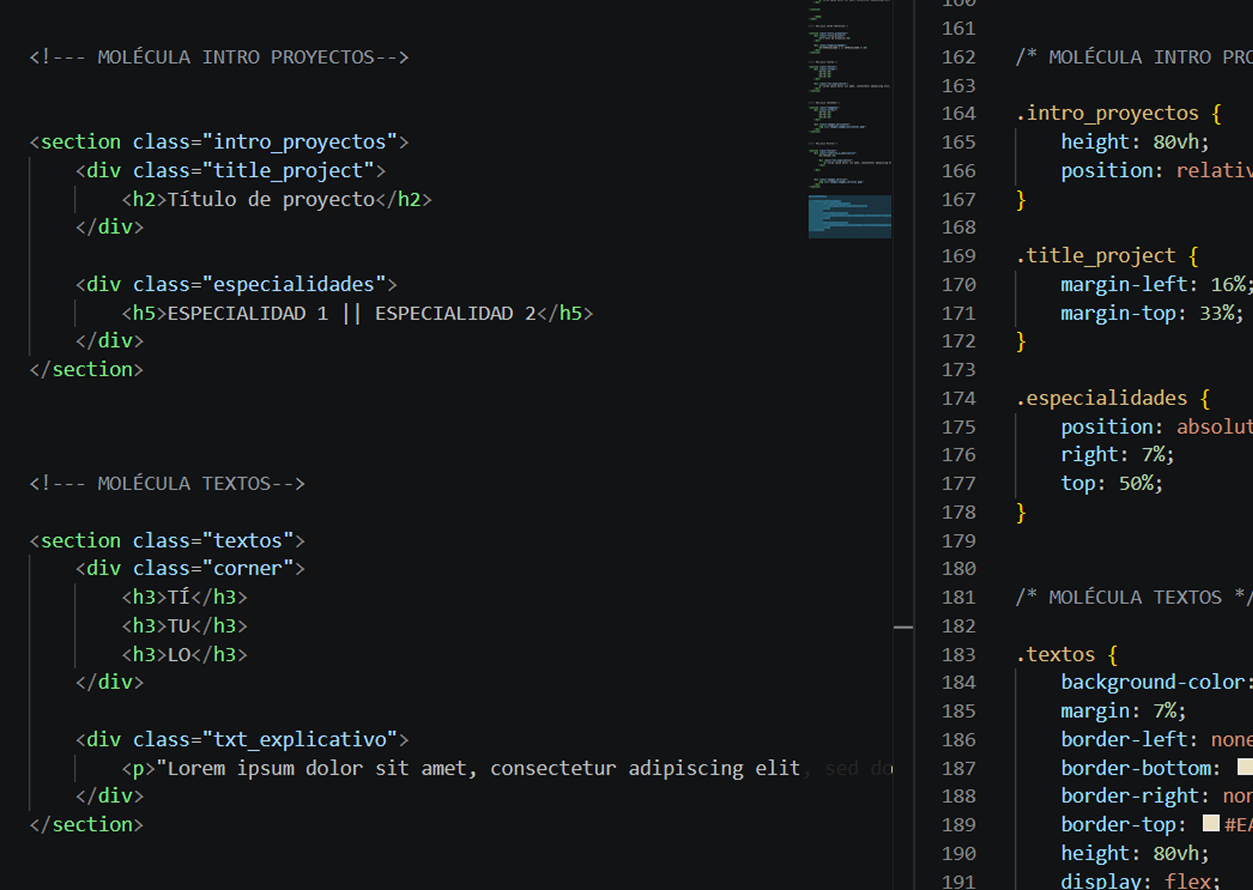Image resolution: width=1253 pixels, height=890 pixels.
Task: Click the h3 TÍ line
Action: 184,597
